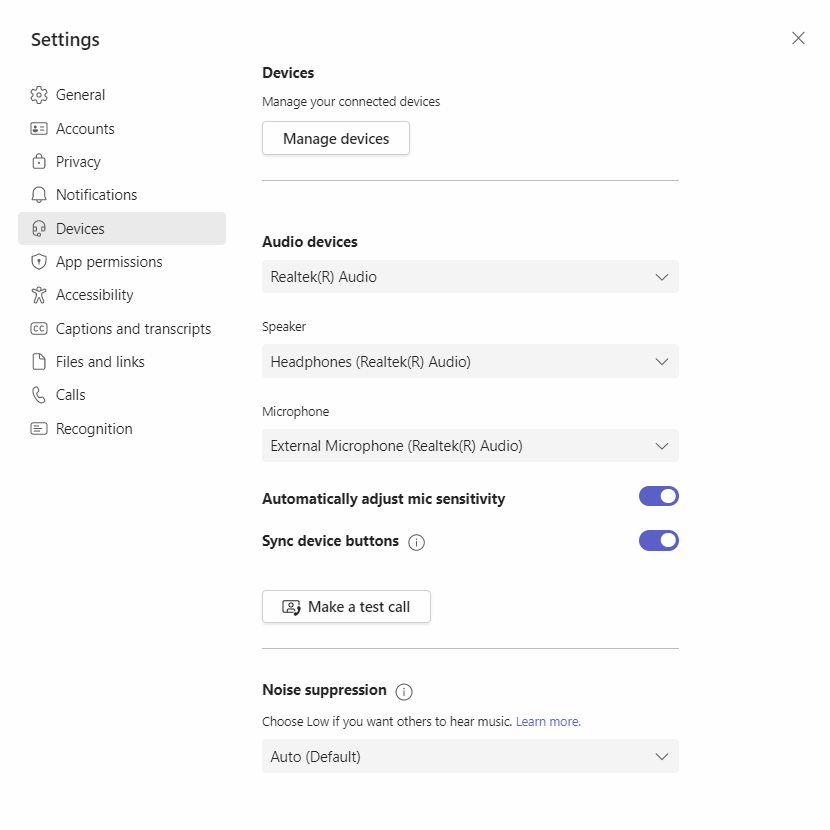
Task: Expand the Microphone selection dropdown
Action: [x=470, y=446]
